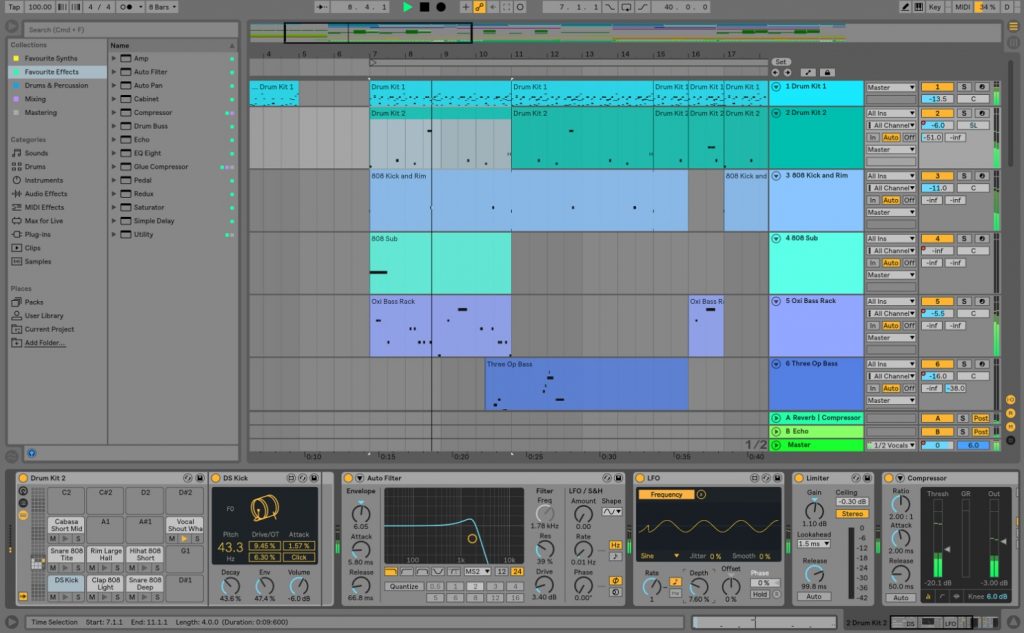Adjust the Limiter Gain knob
The width and height of the screenshot is (1024, 633).
[x=814, y=510]
